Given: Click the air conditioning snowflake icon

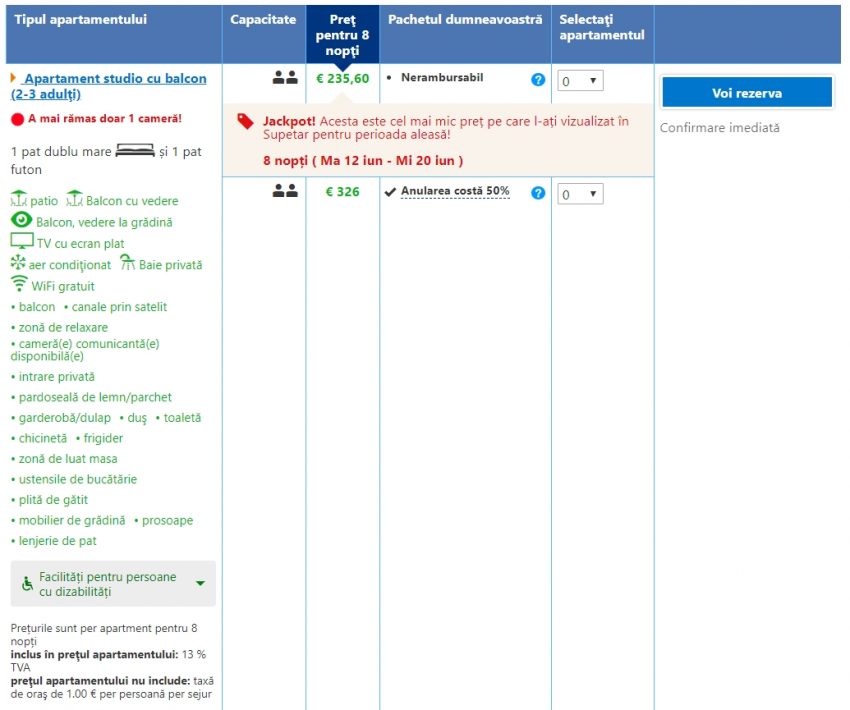Looking at the screenshot, I should point(19,264).
